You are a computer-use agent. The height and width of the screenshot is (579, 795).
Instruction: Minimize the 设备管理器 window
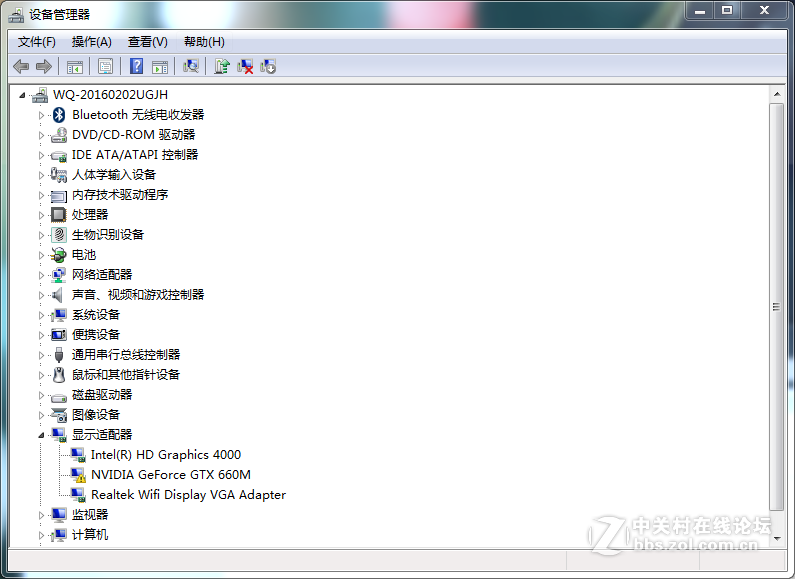pyautogui.click(x=700, y=11)
